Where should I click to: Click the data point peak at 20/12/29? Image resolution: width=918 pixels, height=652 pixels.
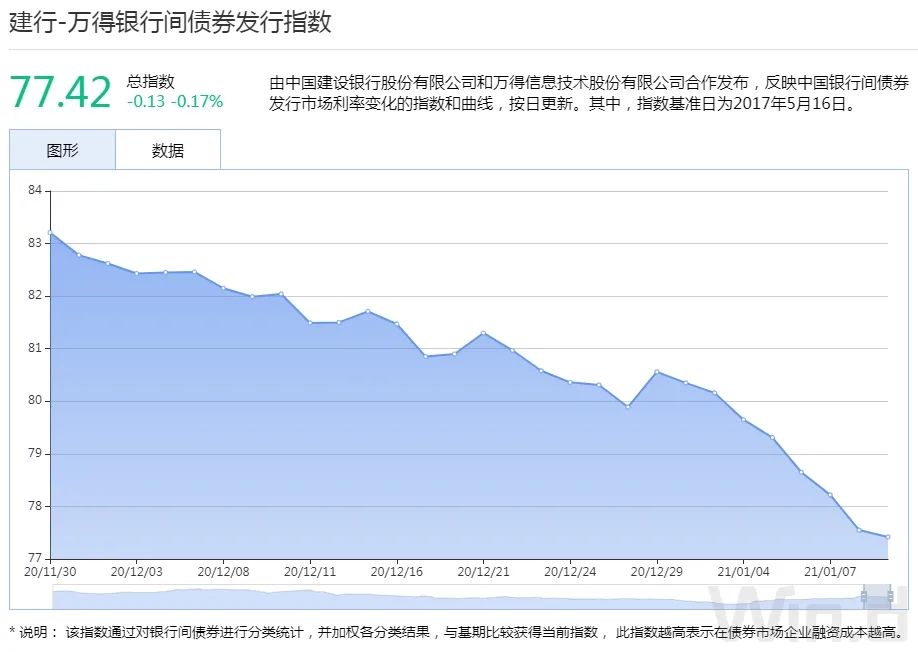[657, 372]
